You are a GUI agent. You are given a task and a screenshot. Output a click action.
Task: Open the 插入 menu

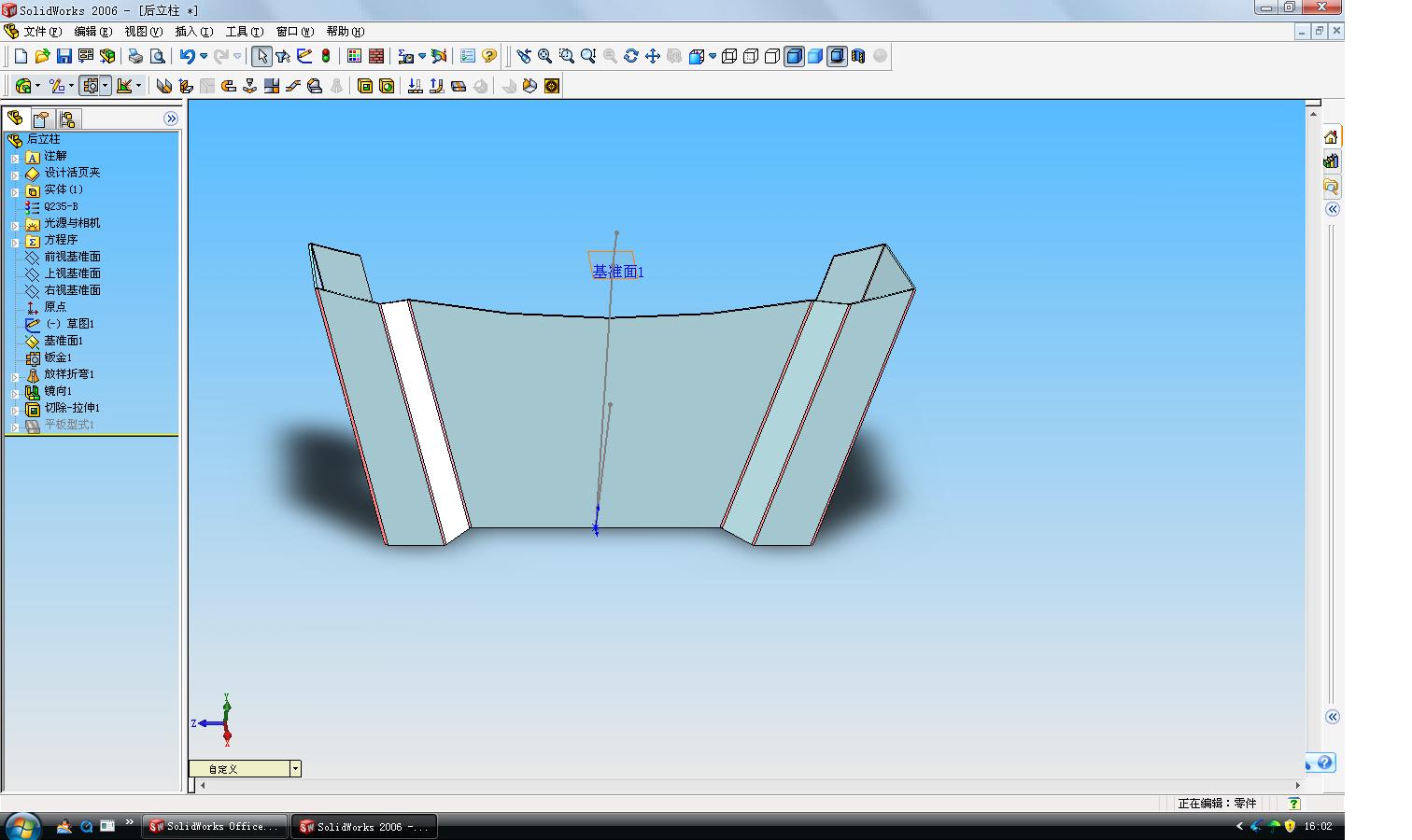point(193,32)
